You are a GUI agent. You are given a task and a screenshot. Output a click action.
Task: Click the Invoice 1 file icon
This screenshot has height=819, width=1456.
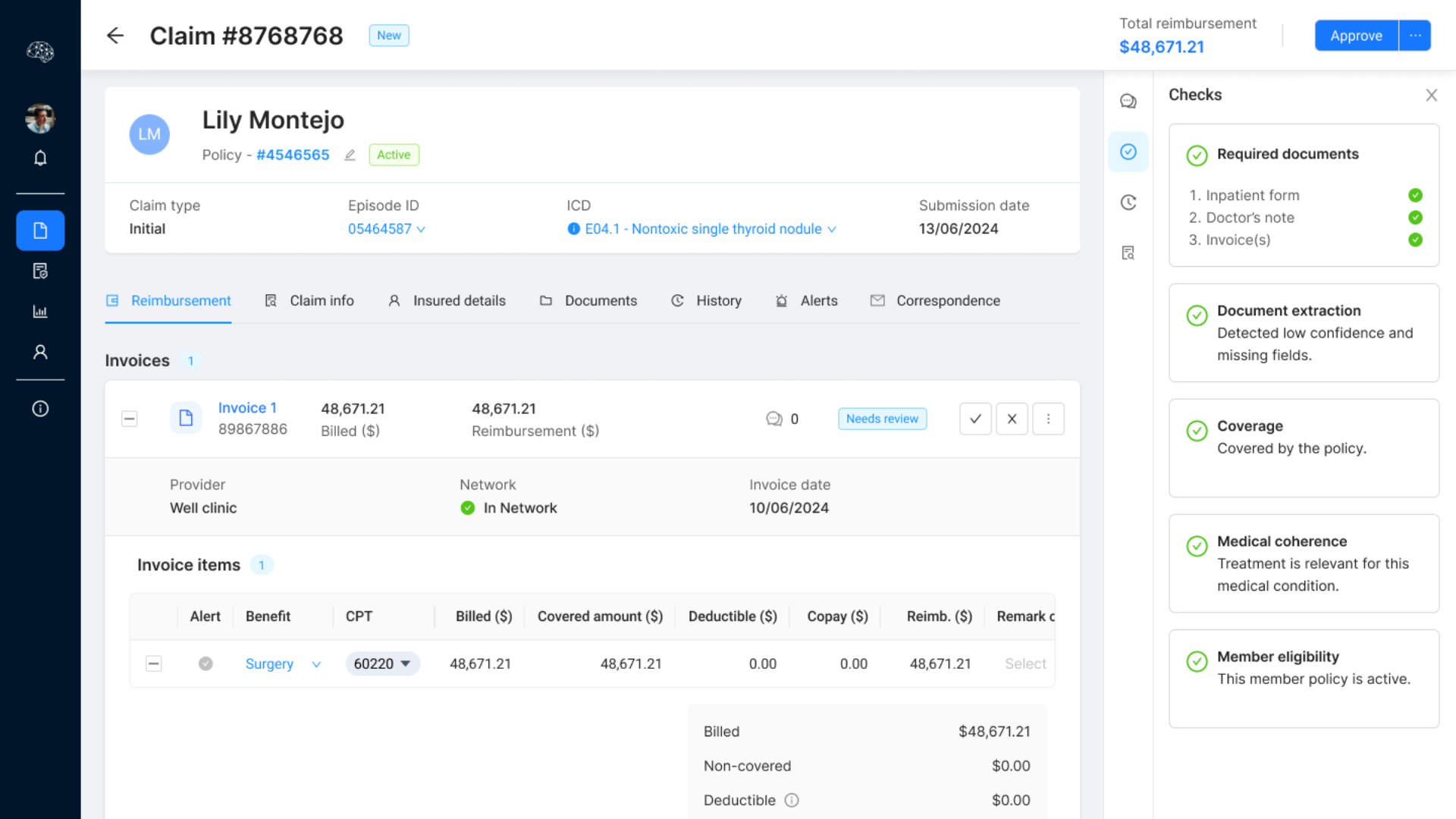click(186, 418)
